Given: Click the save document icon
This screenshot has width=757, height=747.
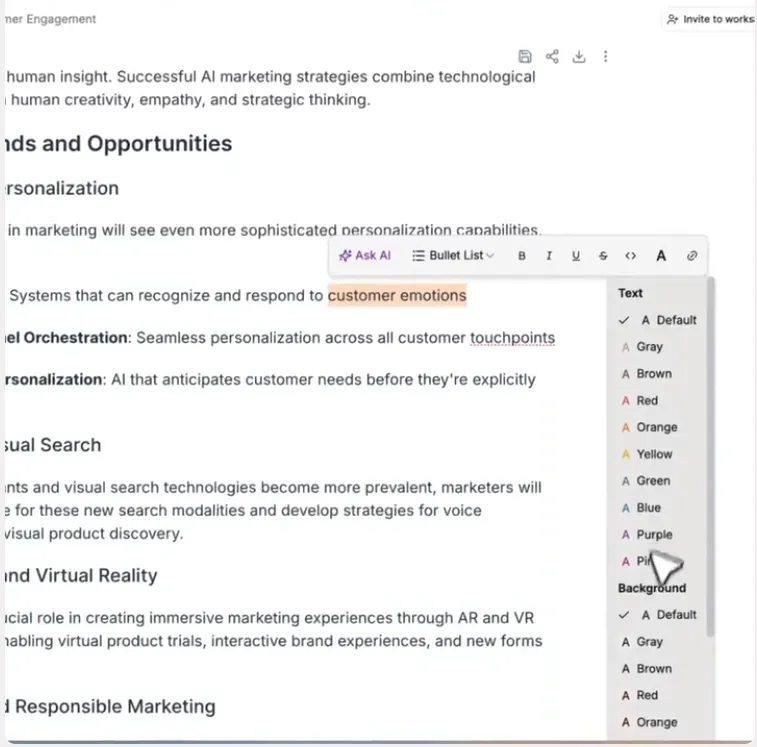Looking at the screenshot, I should [x=525, y=56].
